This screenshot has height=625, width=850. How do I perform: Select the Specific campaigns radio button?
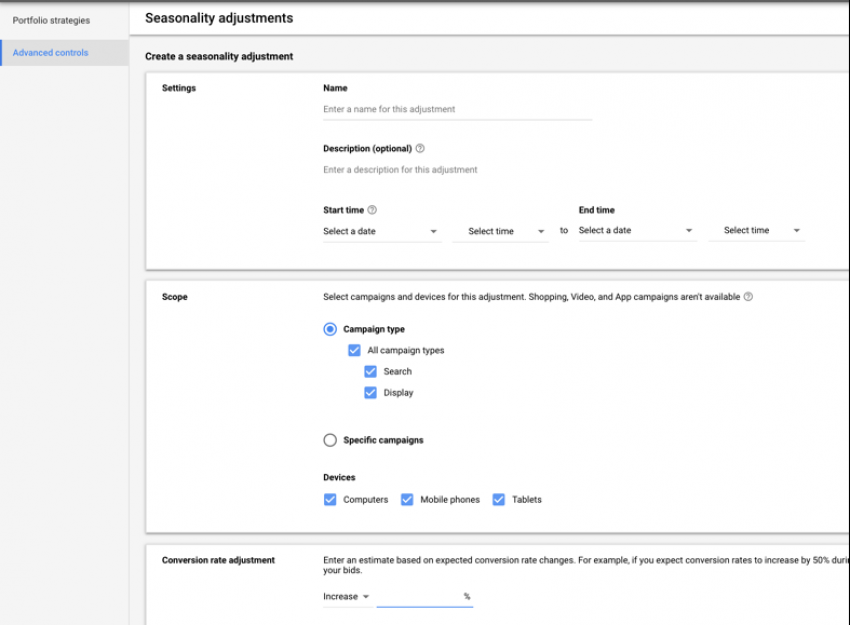(330, 440)
